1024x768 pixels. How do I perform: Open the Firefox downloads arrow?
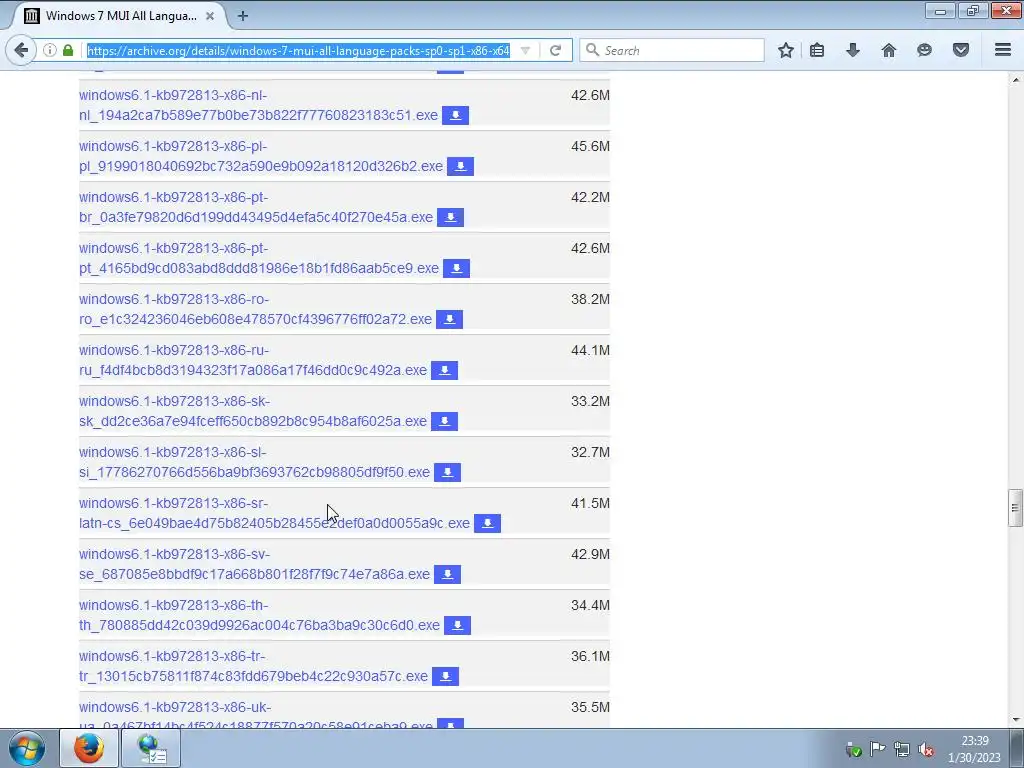853,50
